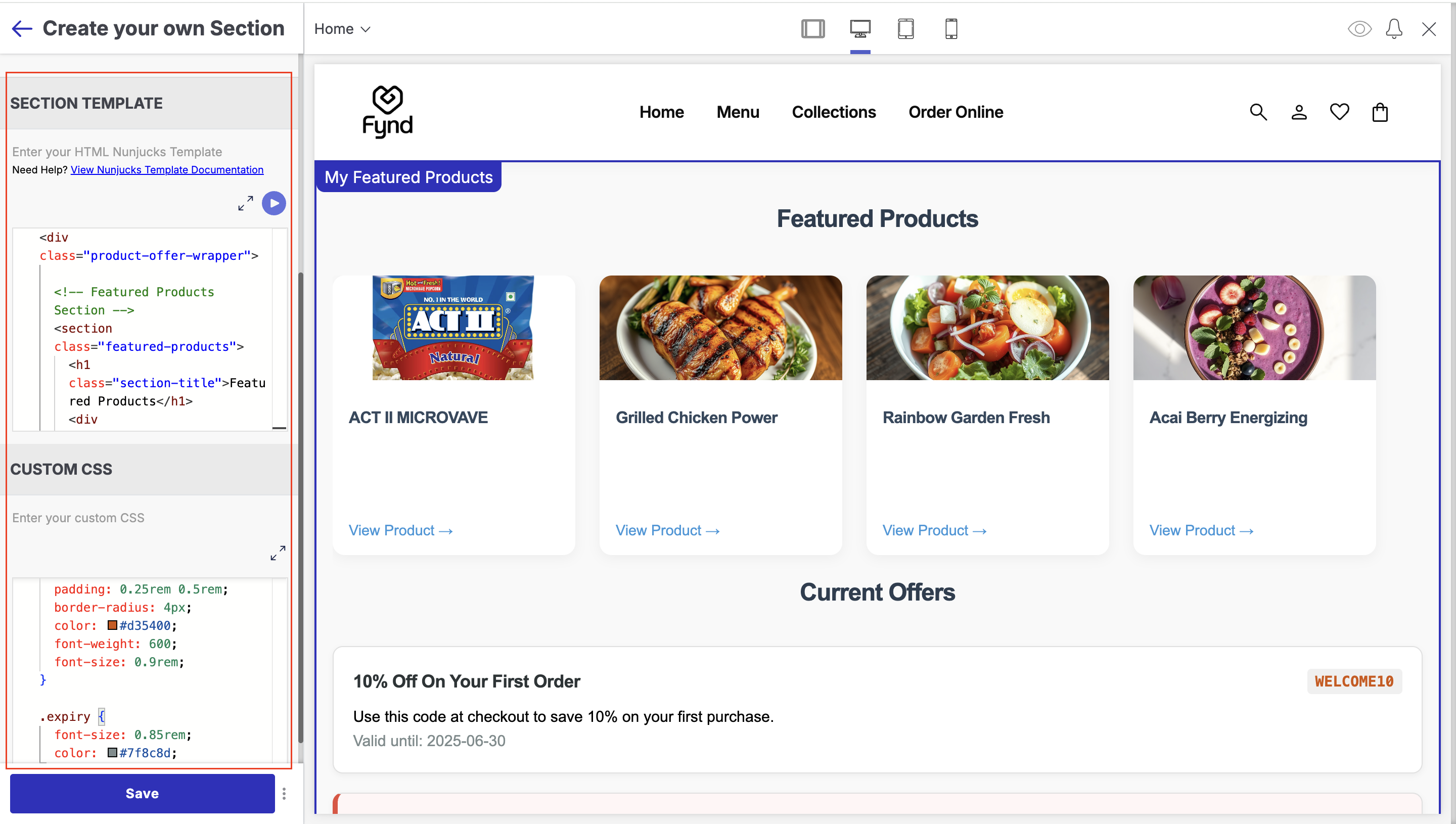Image resolution: width=1456 pixels, height=824 pixels.
Task: Open Menu in storefront navigation
Action: 737,112
